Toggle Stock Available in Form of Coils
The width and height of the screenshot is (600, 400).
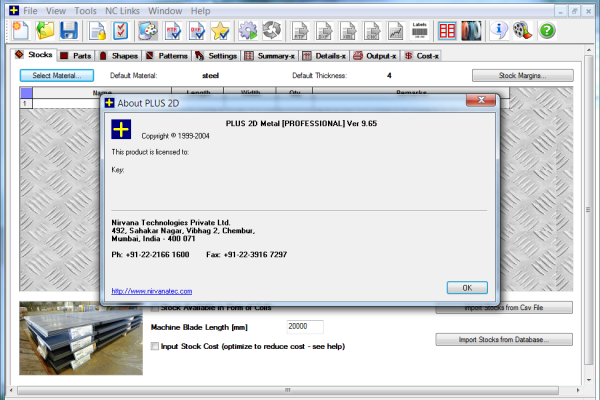point(154,308)
